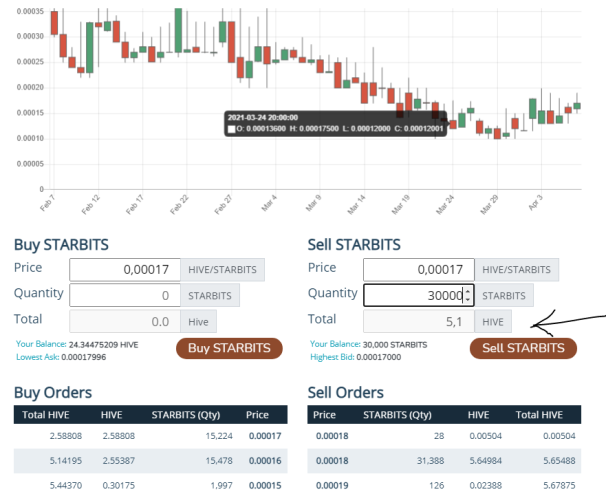Click the 0.00017996 lowest ask value

[x=83, y=357]
